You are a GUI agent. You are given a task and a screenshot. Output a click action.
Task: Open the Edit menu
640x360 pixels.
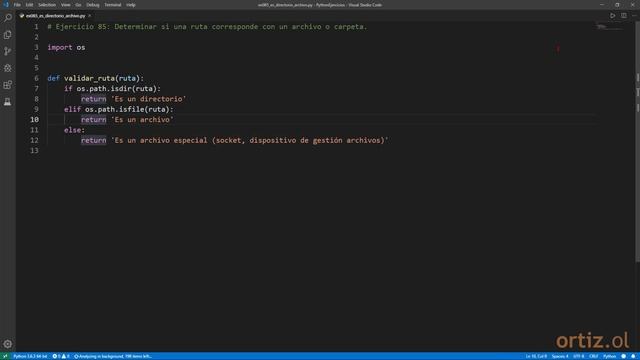(29, 5)
